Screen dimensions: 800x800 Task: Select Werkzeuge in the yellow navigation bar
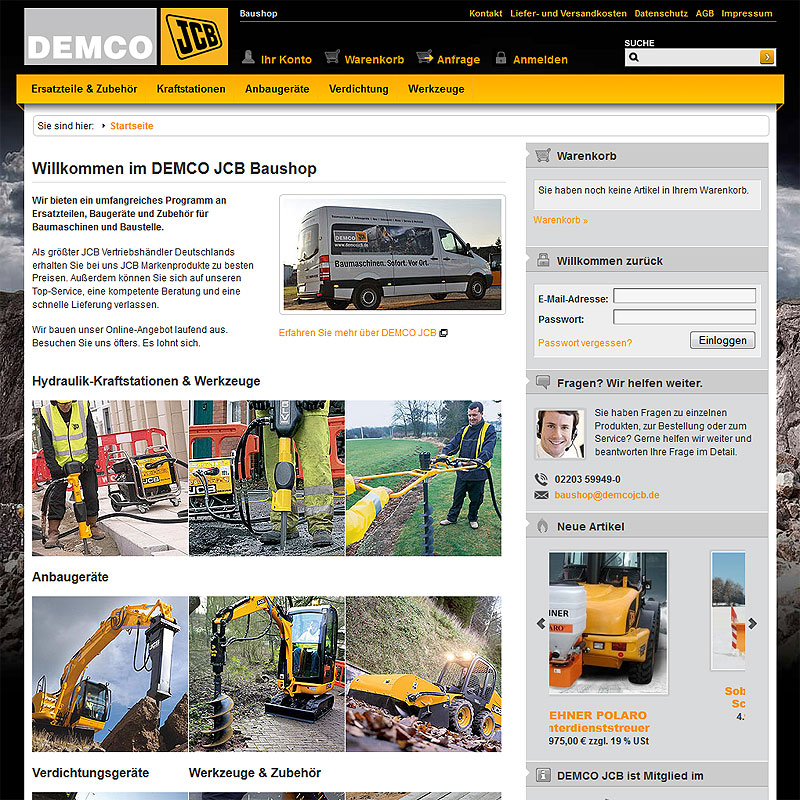click(436, 89)
